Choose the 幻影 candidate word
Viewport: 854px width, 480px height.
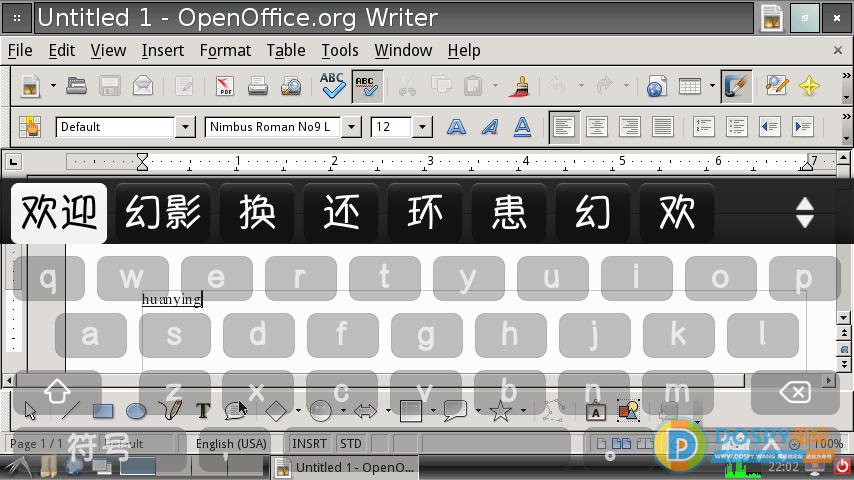tap(163, 212)
